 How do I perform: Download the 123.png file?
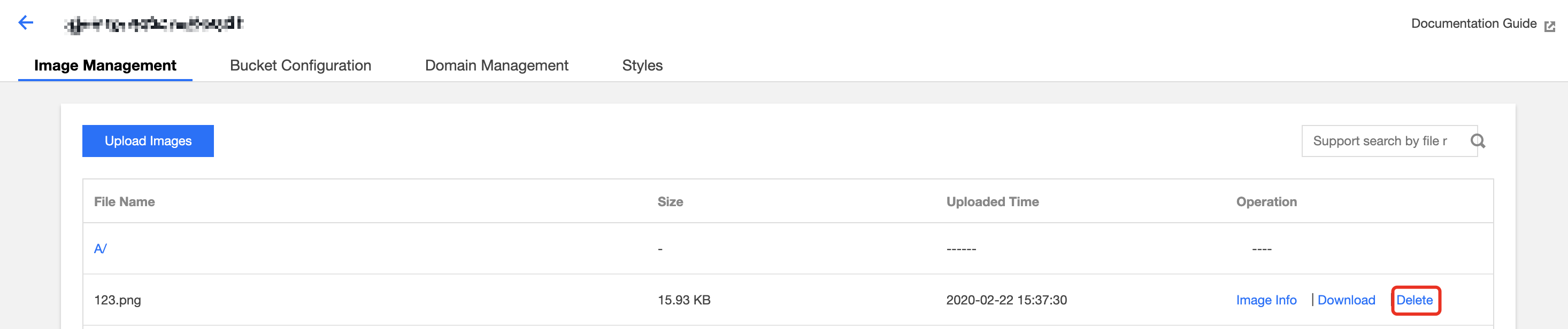1346,300
